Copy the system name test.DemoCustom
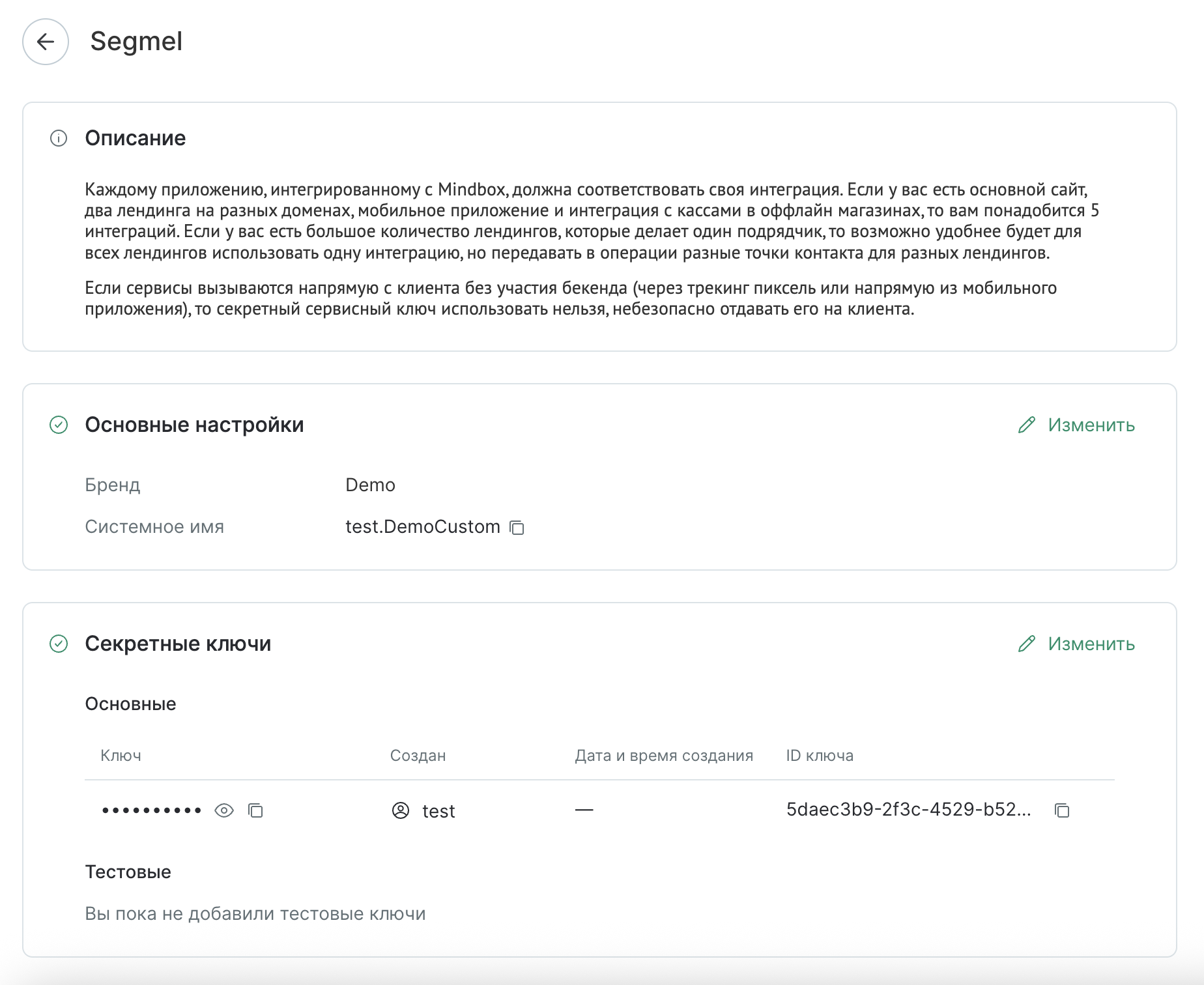Screen dimensions: 1204x985 (x=517, y=527)
